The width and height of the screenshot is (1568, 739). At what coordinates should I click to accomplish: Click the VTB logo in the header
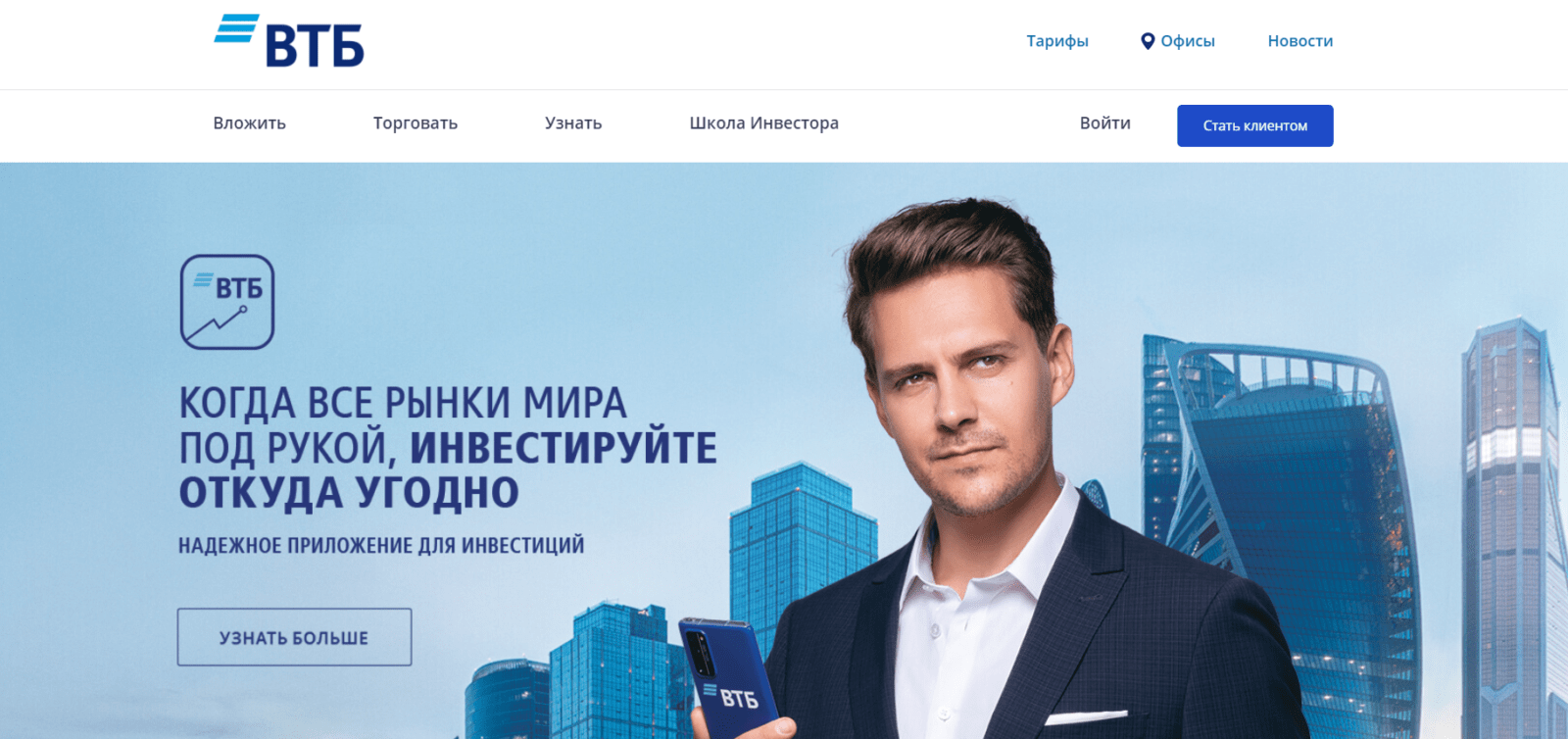(289, 40)
